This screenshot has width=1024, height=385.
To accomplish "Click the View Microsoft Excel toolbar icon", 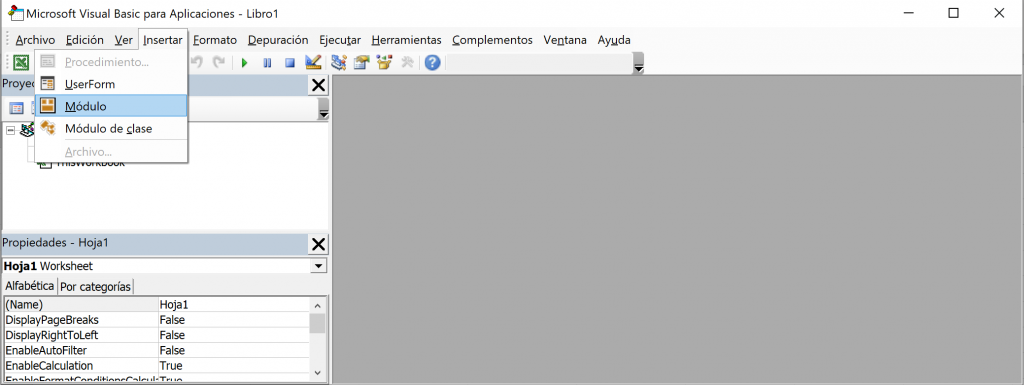I will tap(22, 63).
